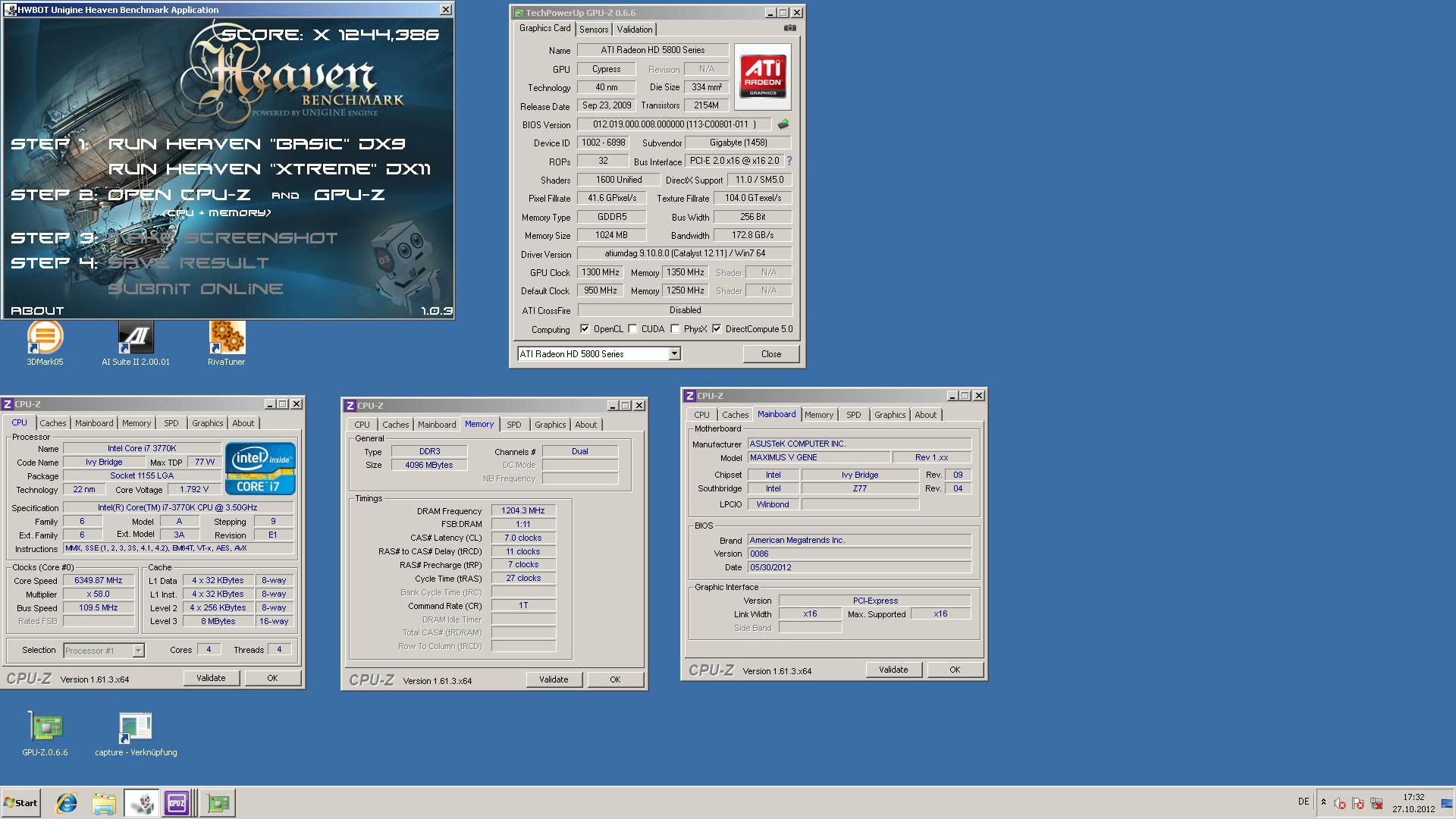The image size is (1456, 819).
Task: Click About in the Heaven window
Action: pyautogui.click(x=37, y=311)
